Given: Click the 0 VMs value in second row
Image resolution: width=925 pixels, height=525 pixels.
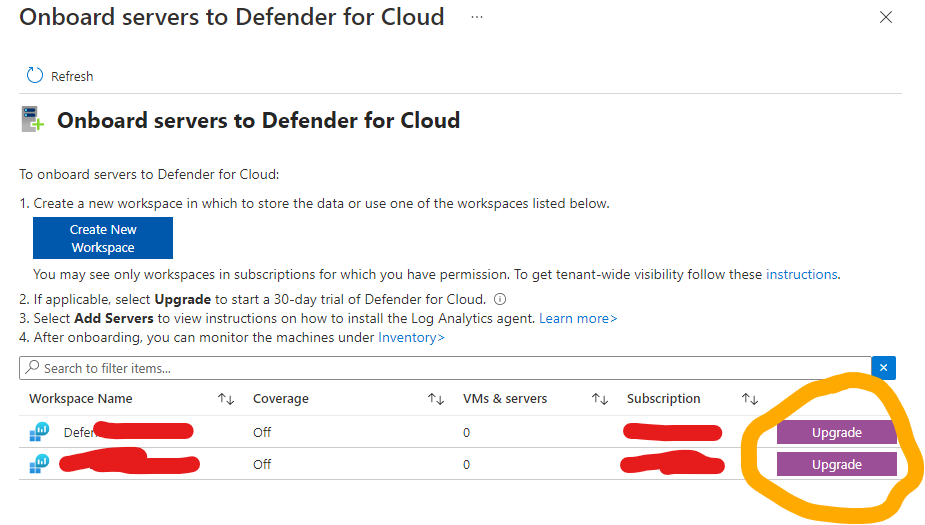Looking at the screenshot, I should tap(467, 464).
